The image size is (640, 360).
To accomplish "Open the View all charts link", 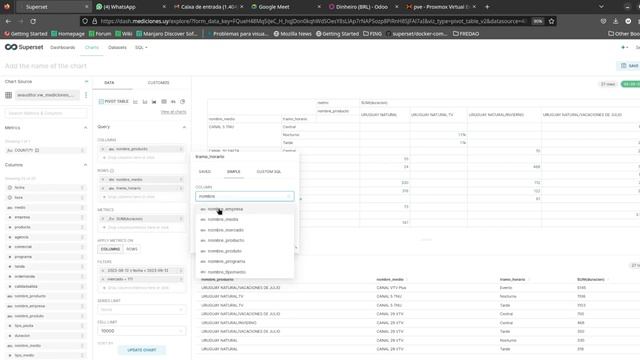I will tap(173, 112).
